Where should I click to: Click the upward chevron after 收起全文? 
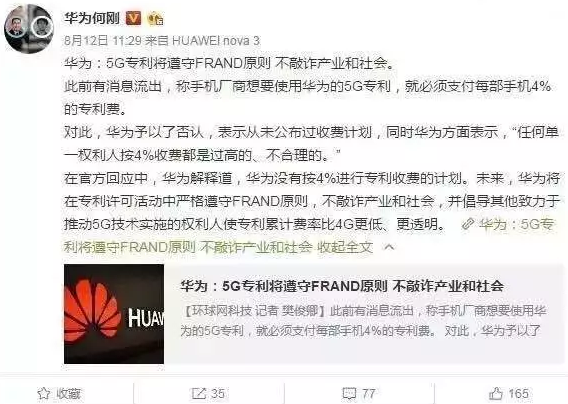point(389,247)
